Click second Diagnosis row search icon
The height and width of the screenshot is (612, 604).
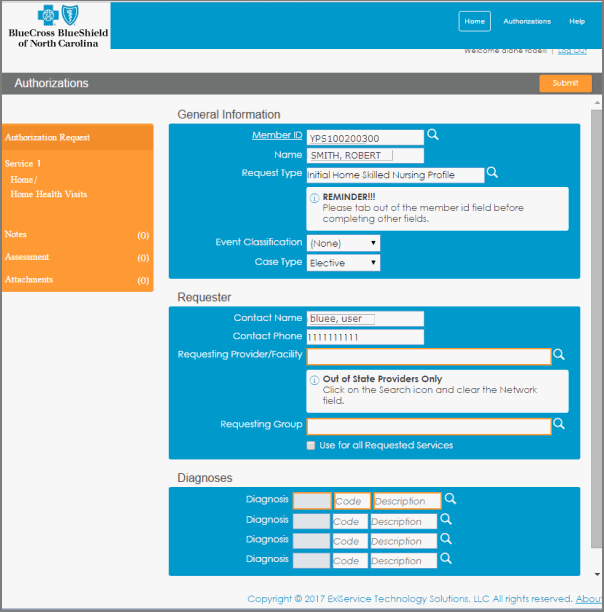(x=447, y=520)
